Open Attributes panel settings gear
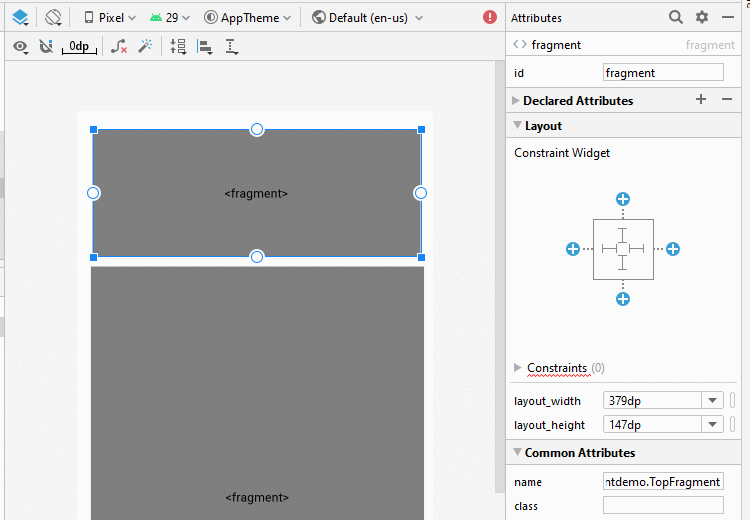 point(702,17)
